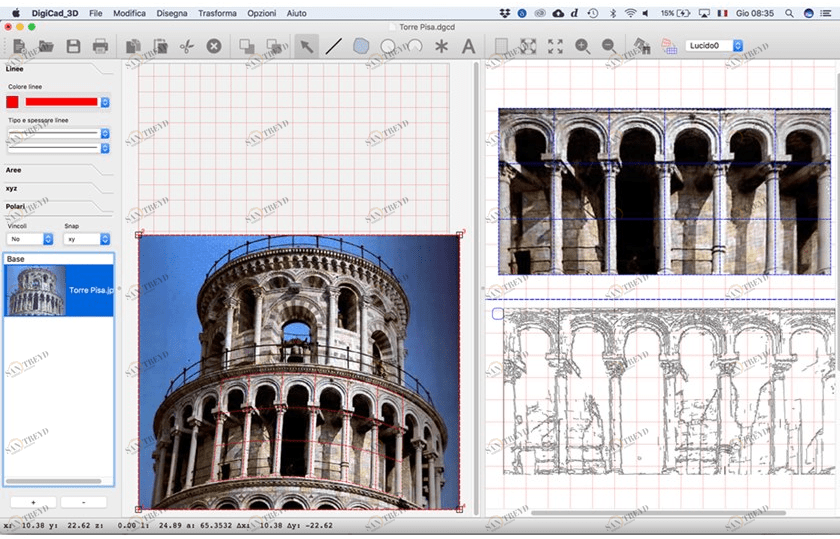The width and height of the screenshot is (840, 539).
Task: Open the Disegna menu
Action: pyautogui.click(x=172, y=14)
